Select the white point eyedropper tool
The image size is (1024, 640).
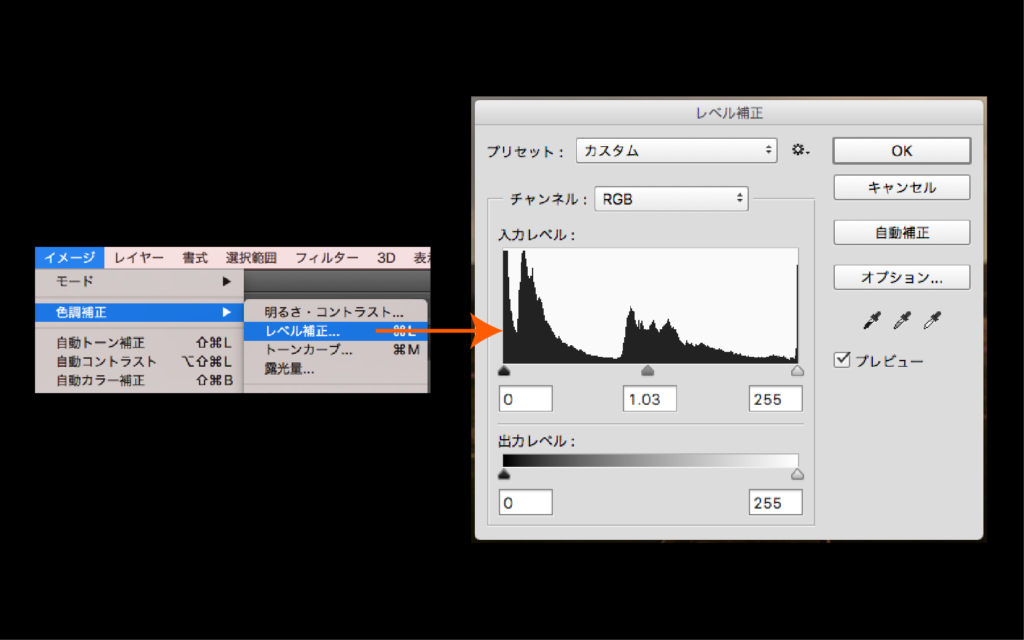tap(932, 321)
